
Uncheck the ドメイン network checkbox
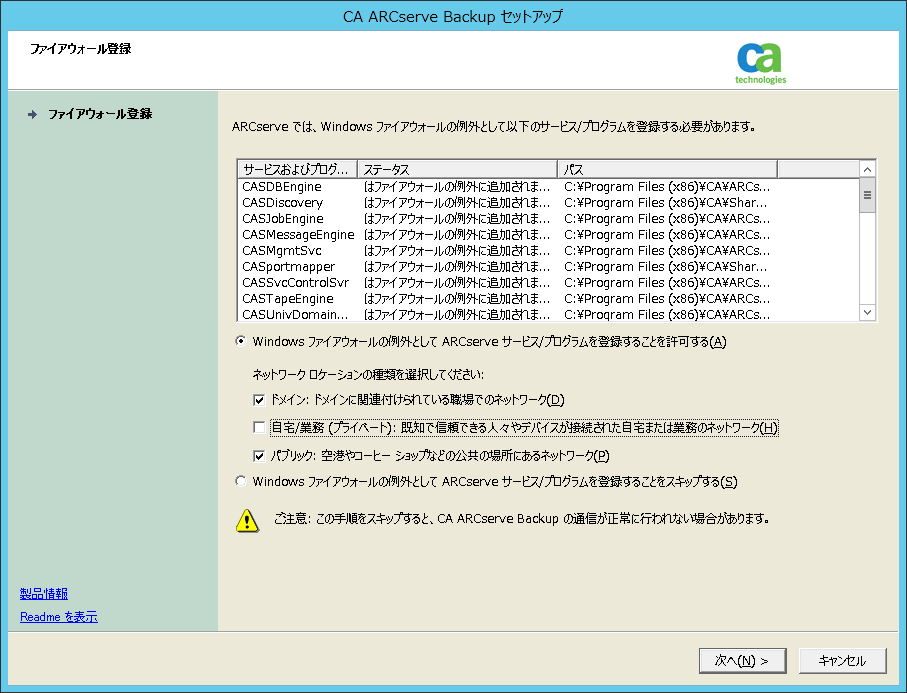(x=259, y=400)
